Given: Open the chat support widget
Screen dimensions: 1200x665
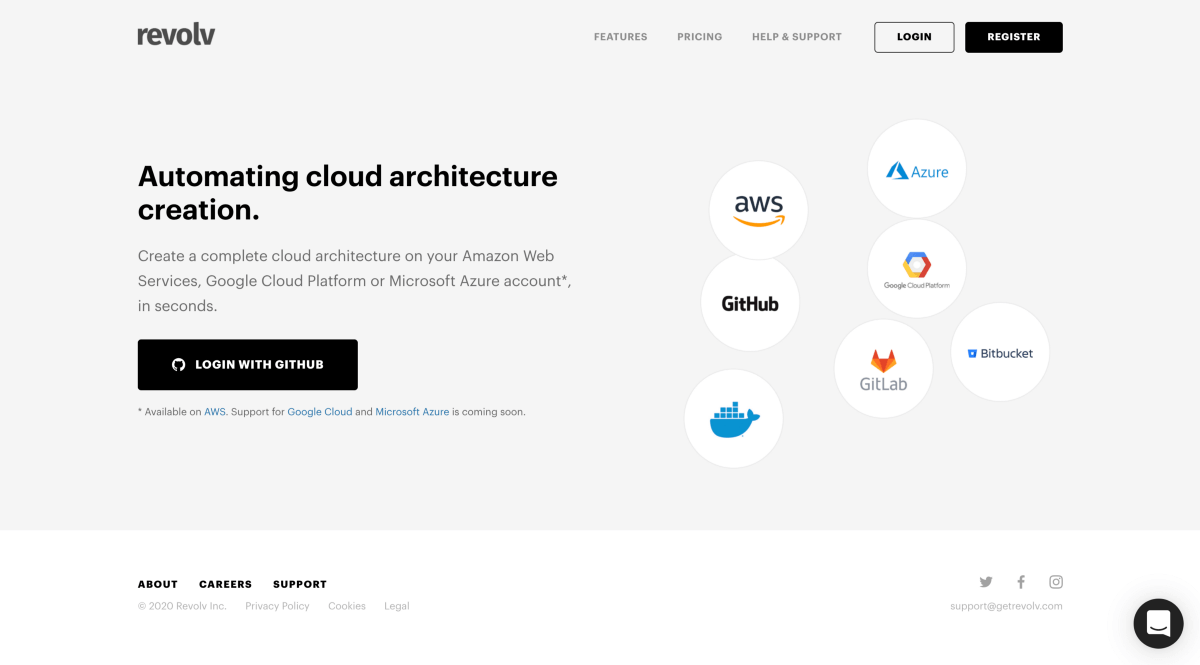Looking at the screenshot, I should pyautogui.click(x=1158, y=624).
